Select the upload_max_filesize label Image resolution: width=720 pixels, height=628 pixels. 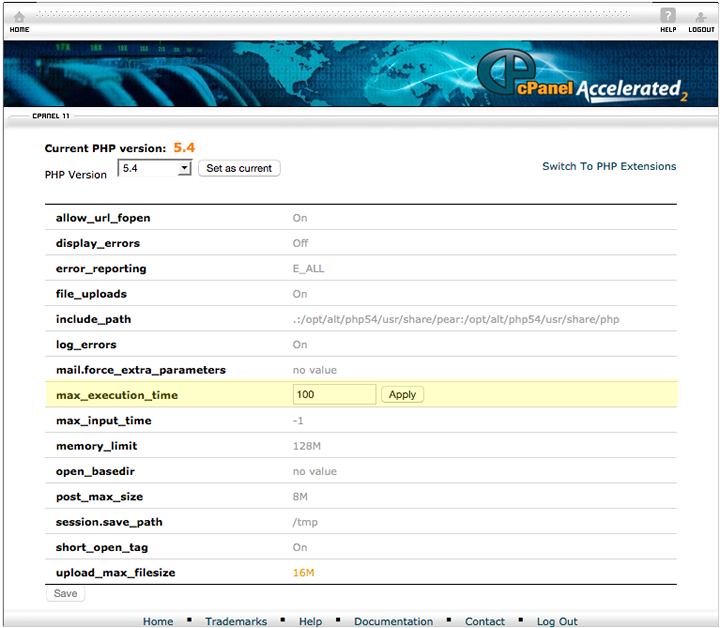coord(115,572)
